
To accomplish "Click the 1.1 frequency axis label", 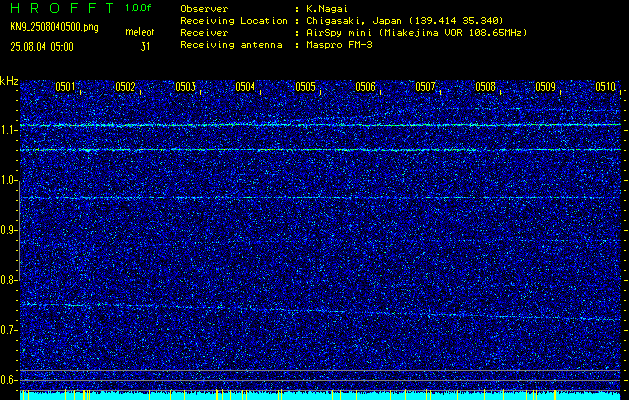I will click(9, 130).
